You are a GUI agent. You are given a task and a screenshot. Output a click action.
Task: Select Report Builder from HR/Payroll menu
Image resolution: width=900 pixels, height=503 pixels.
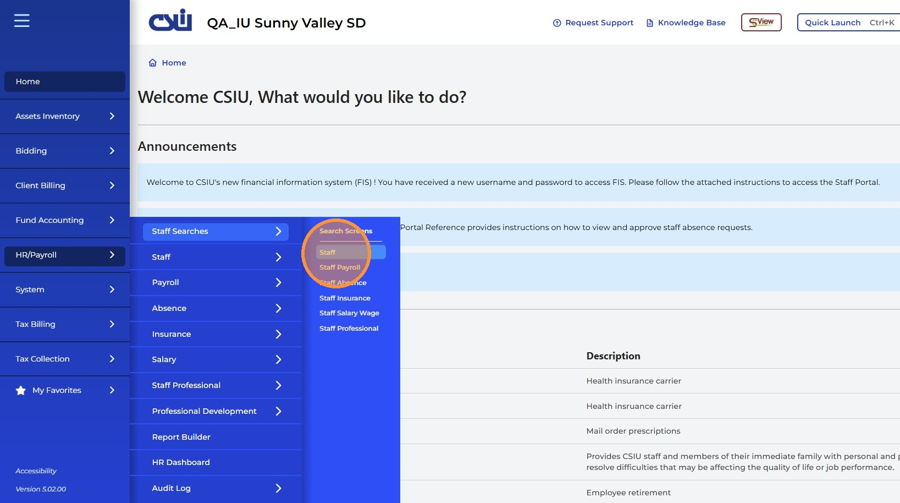pyautogui.click(x=181, y=437)
